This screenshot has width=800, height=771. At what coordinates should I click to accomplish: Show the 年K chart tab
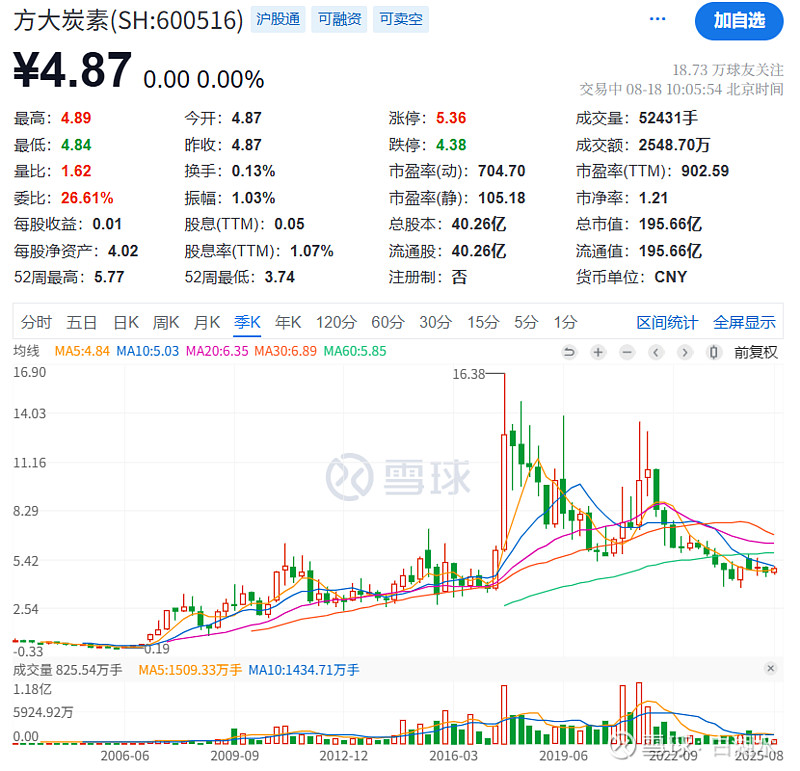coord(288,322)
